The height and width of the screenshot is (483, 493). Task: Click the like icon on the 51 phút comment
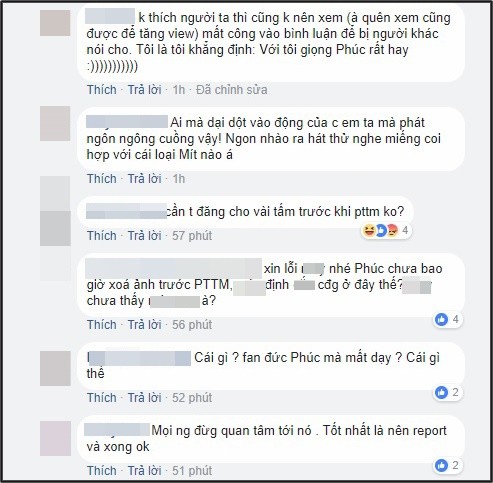click(x=442, y=465)
